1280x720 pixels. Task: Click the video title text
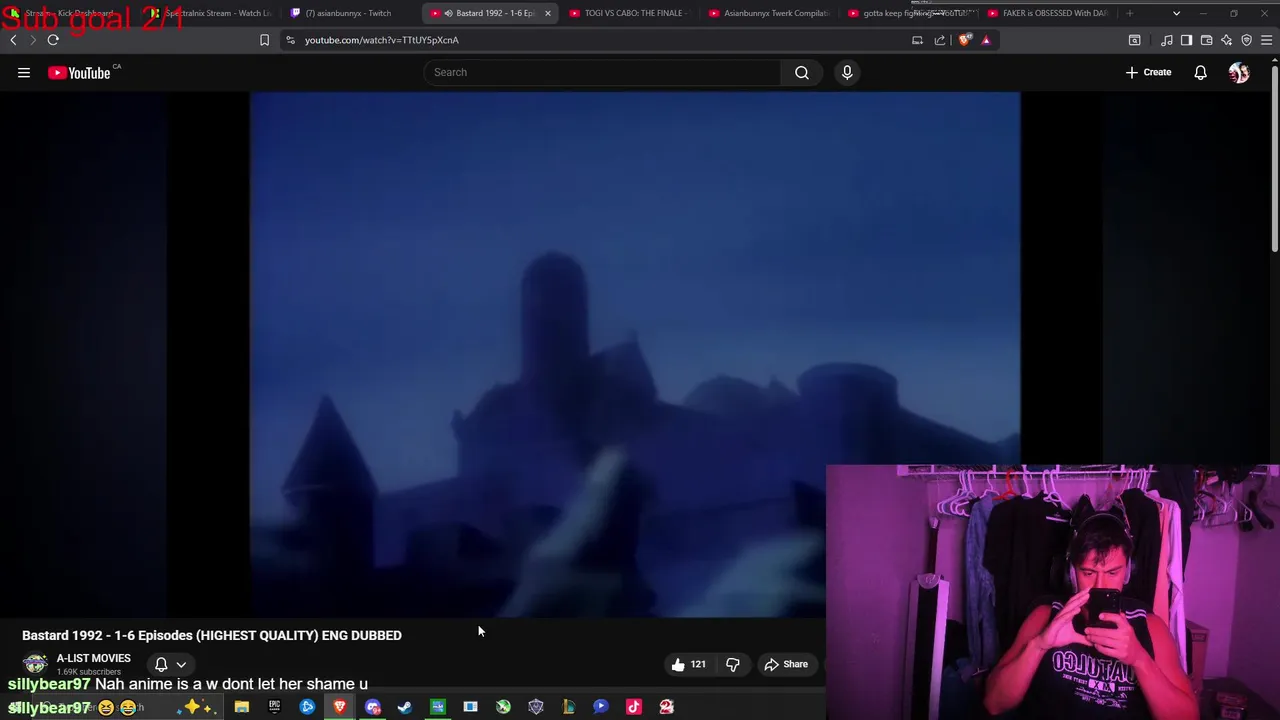click(212, 635)
